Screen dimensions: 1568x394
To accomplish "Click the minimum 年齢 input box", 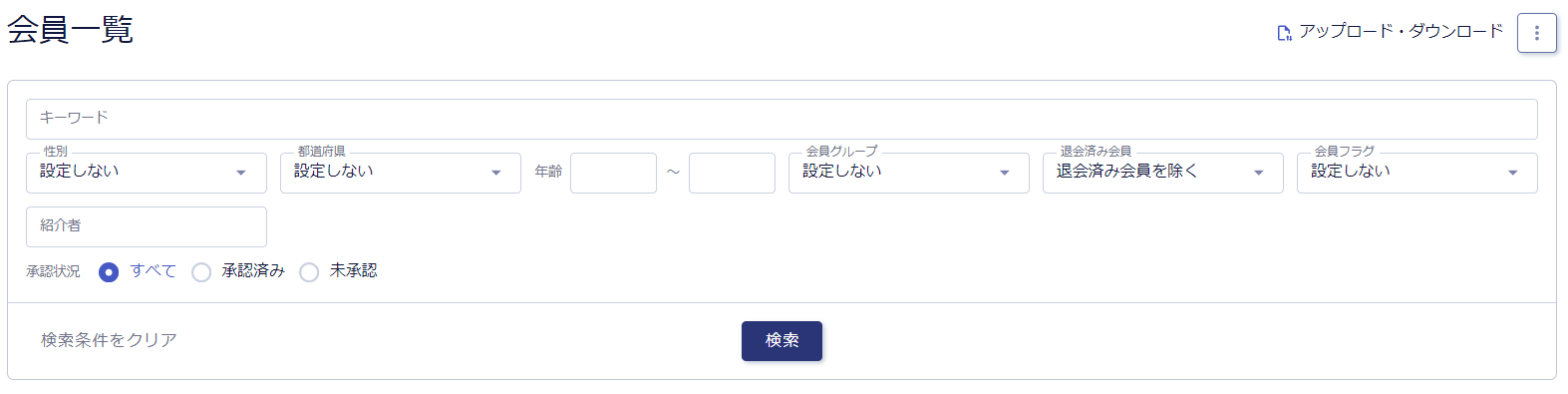I will 613,173.
